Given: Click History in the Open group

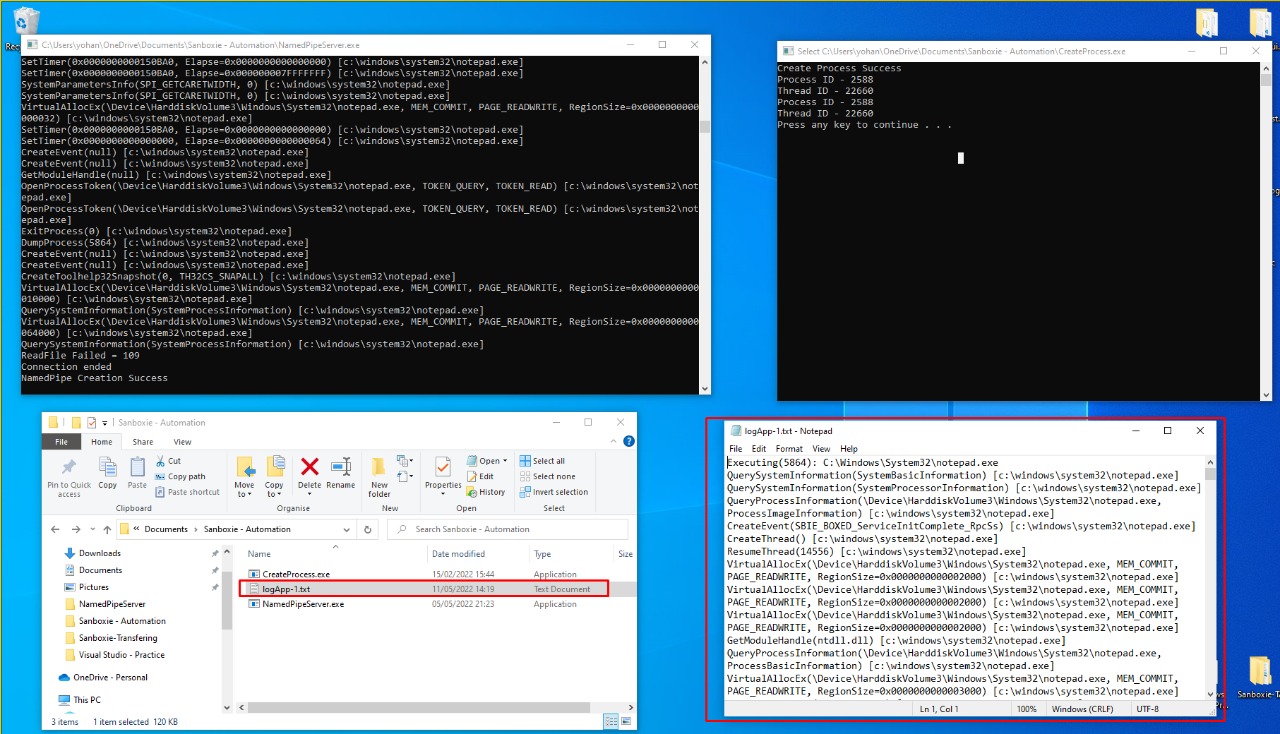Looking at the screenshot, I should pos(486,492).
